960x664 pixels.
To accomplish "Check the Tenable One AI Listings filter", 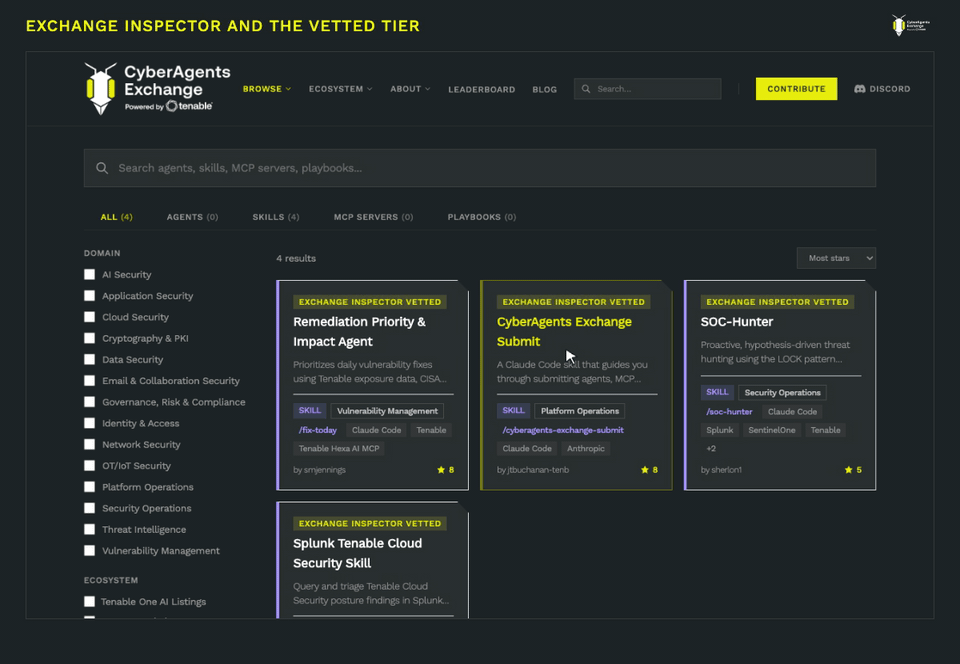I will [x=89, y=602].
